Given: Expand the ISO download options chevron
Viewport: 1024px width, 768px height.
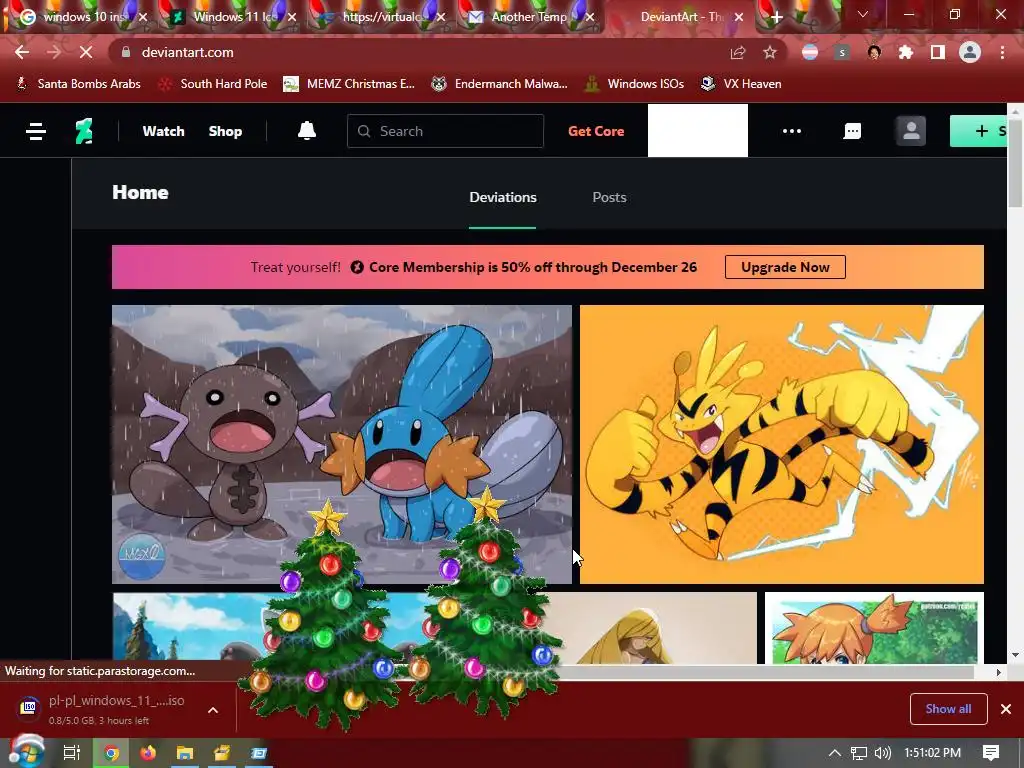Looking at the screenshot, I should click(x=213, y=710).
